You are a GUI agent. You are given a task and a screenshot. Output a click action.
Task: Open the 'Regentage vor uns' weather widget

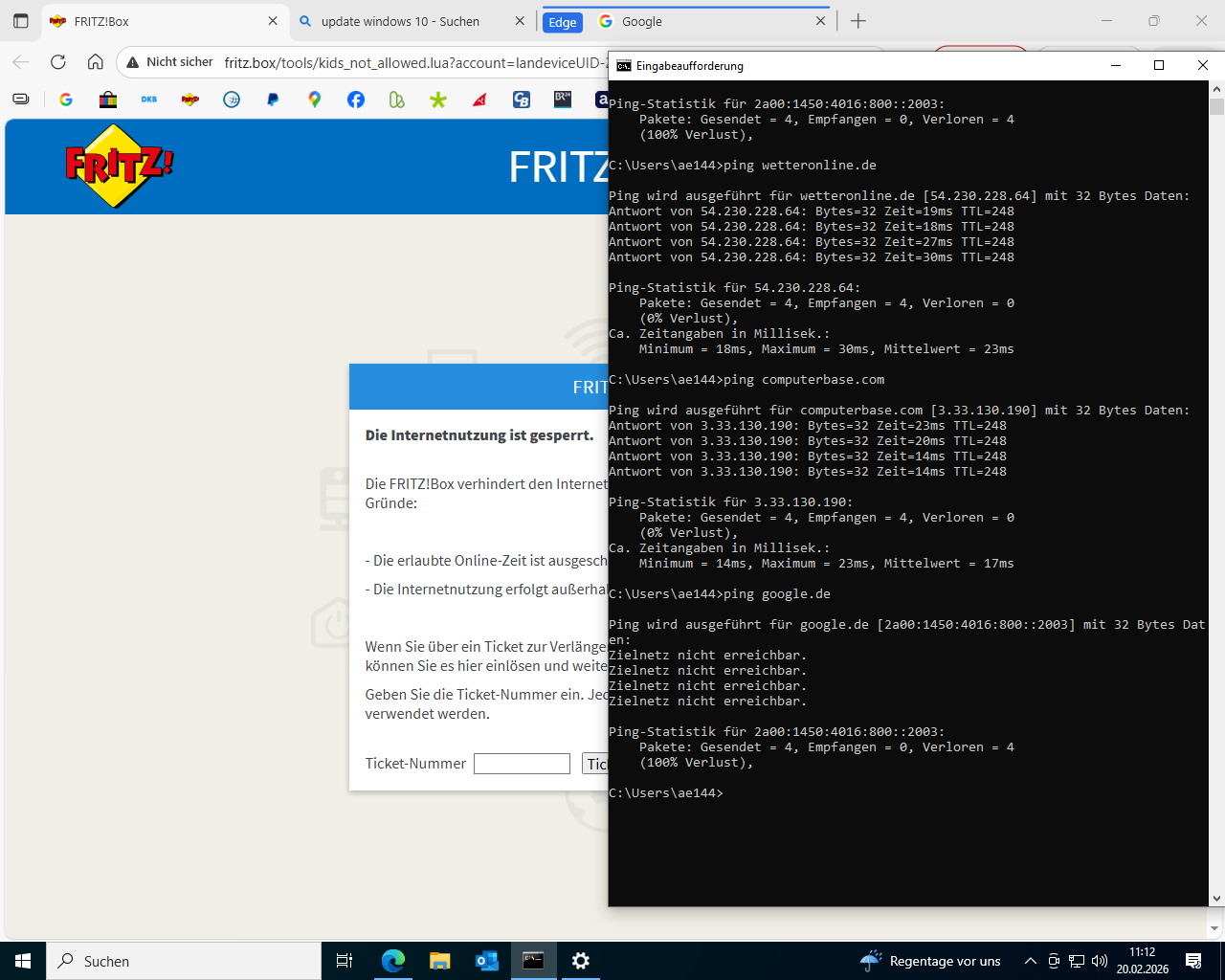pyautogui.click(x=931, y=961)
